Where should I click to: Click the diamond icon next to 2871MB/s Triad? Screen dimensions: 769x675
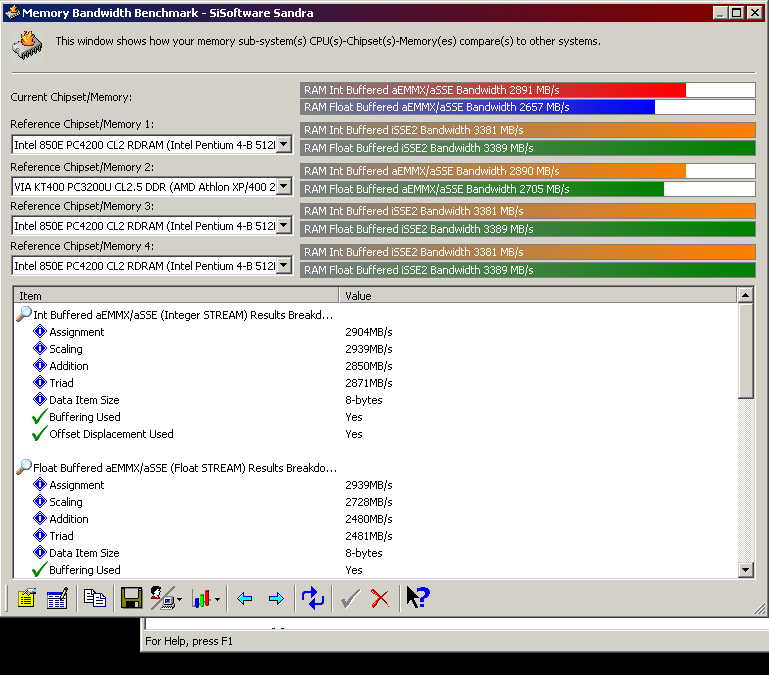pos(40,383)
